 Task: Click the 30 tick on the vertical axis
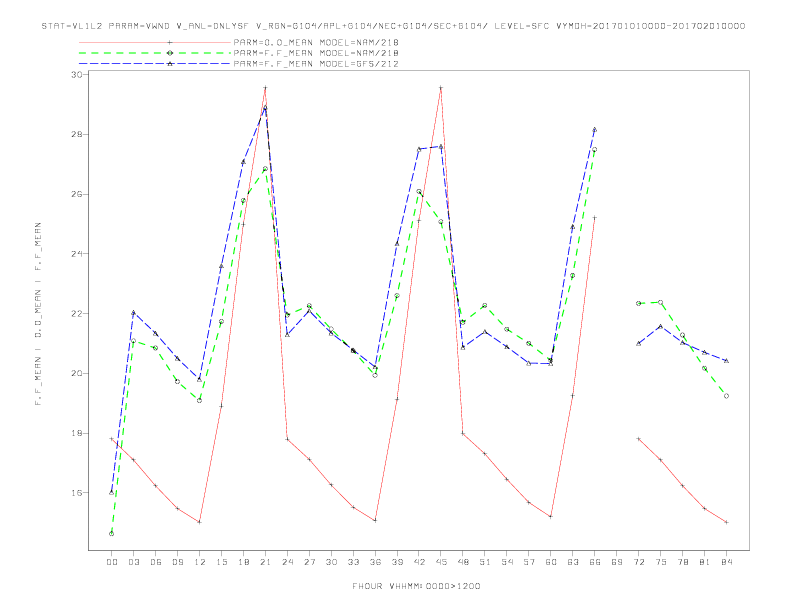coord(77,74)
